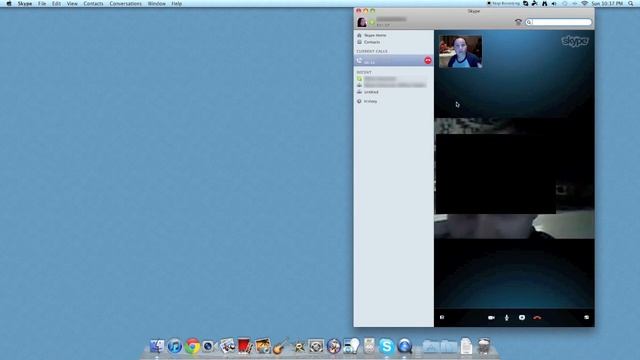
Task: Open Spotlight search in menu bar
Action: [631, 3]
